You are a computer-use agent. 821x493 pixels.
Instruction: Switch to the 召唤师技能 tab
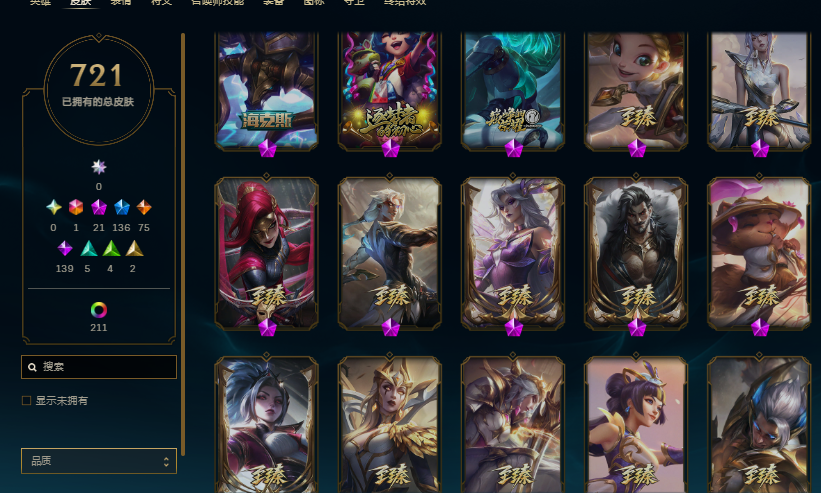[x=217, y=2]
